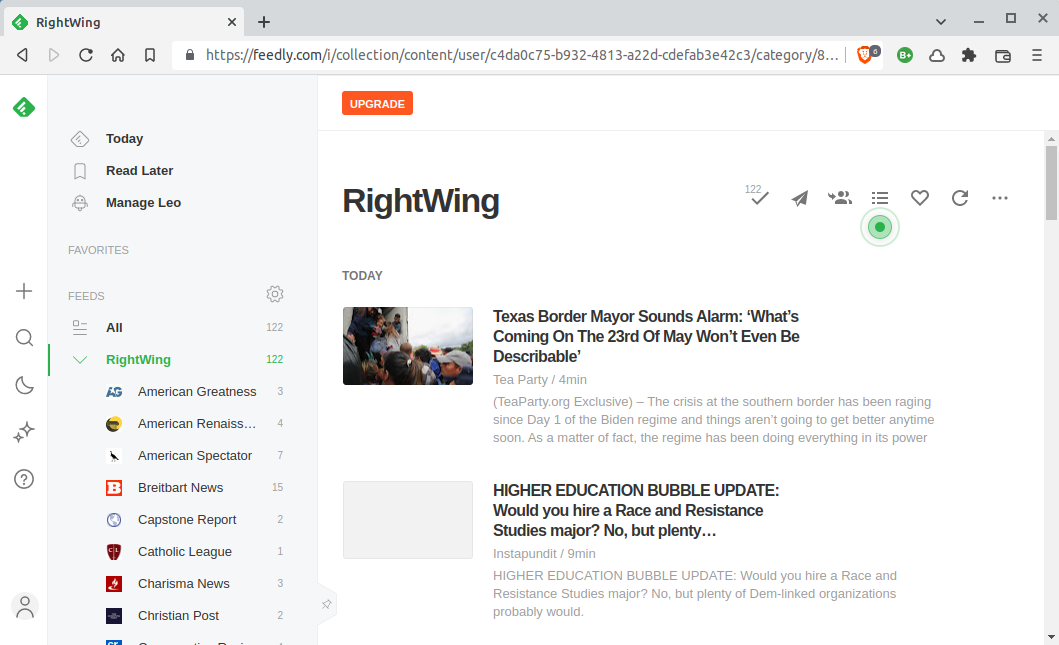Screen dimensions: 1059x645
Task: Open the user profile avatar icon
Action: [x=24, y=607]
